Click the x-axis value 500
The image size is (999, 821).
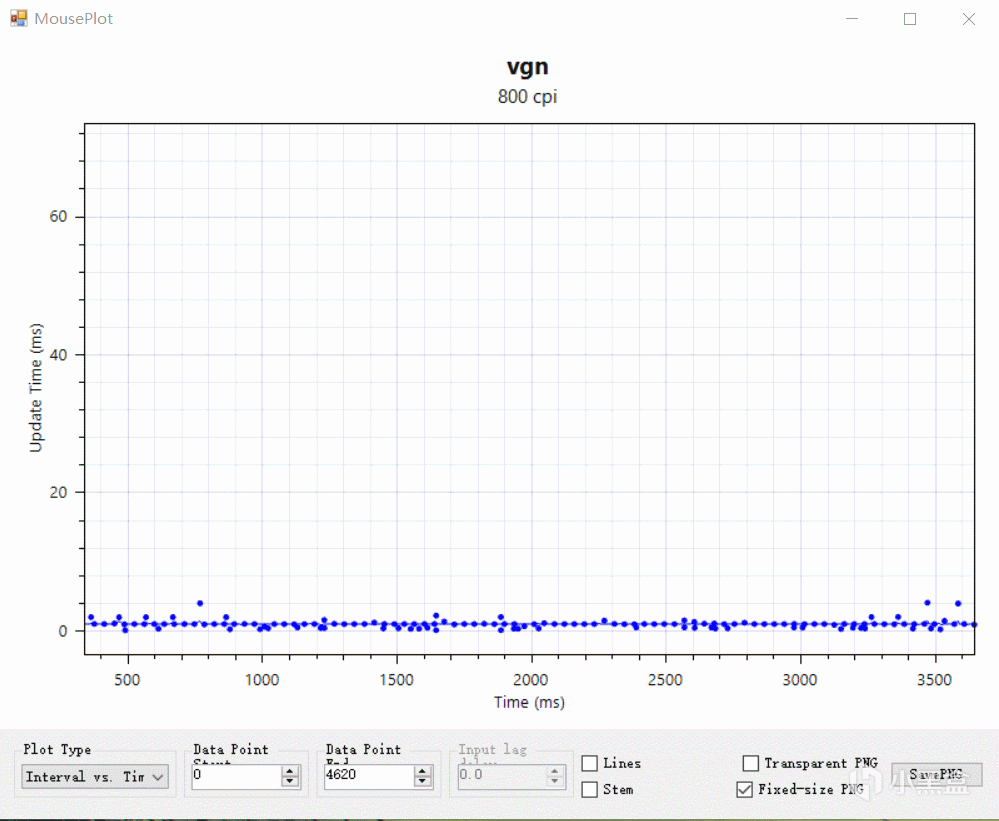pyautogui.click(x=127, y=680)
